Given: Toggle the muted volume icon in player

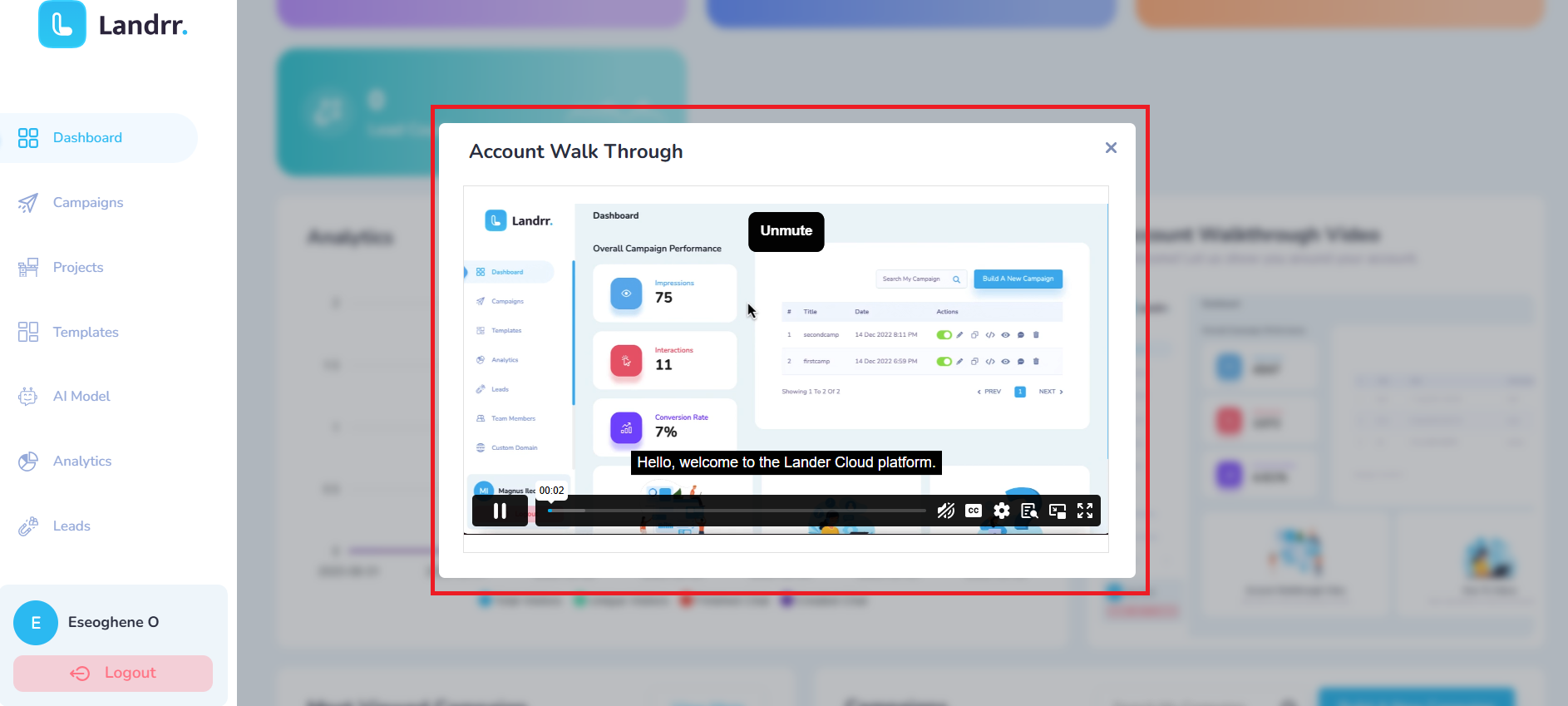Looking at the screenshot, I should coord(945,511).
